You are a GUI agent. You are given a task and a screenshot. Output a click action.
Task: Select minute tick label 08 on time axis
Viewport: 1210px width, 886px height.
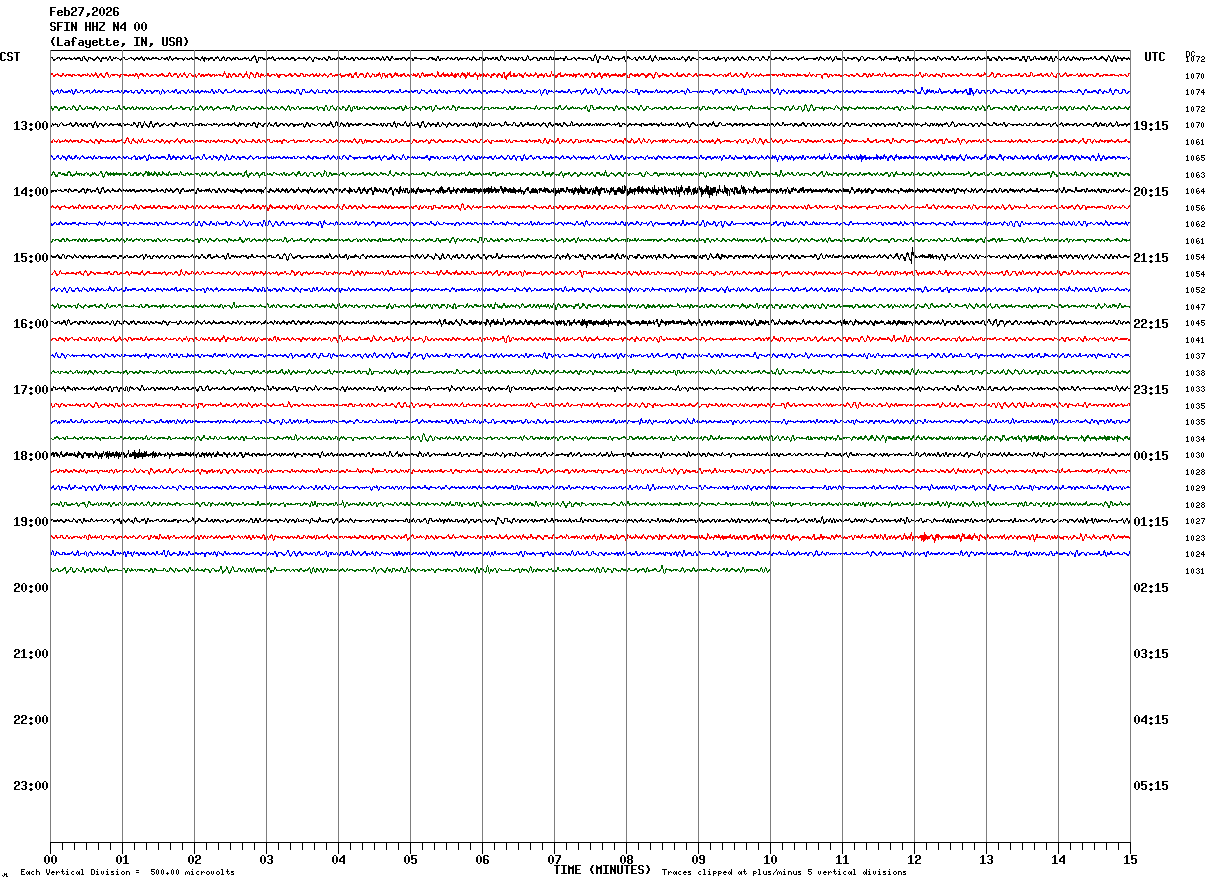coord(626,859)
